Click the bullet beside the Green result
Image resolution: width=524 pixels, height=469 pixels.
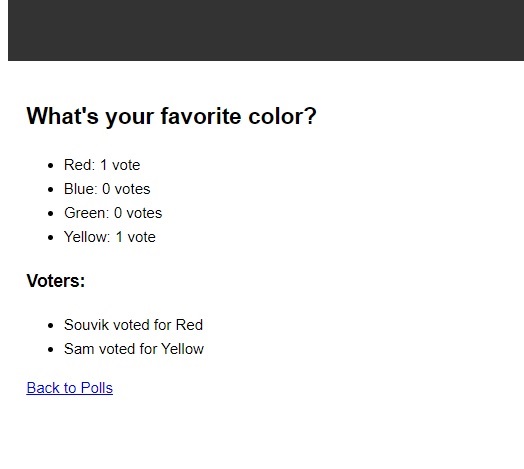click(50, 214)
